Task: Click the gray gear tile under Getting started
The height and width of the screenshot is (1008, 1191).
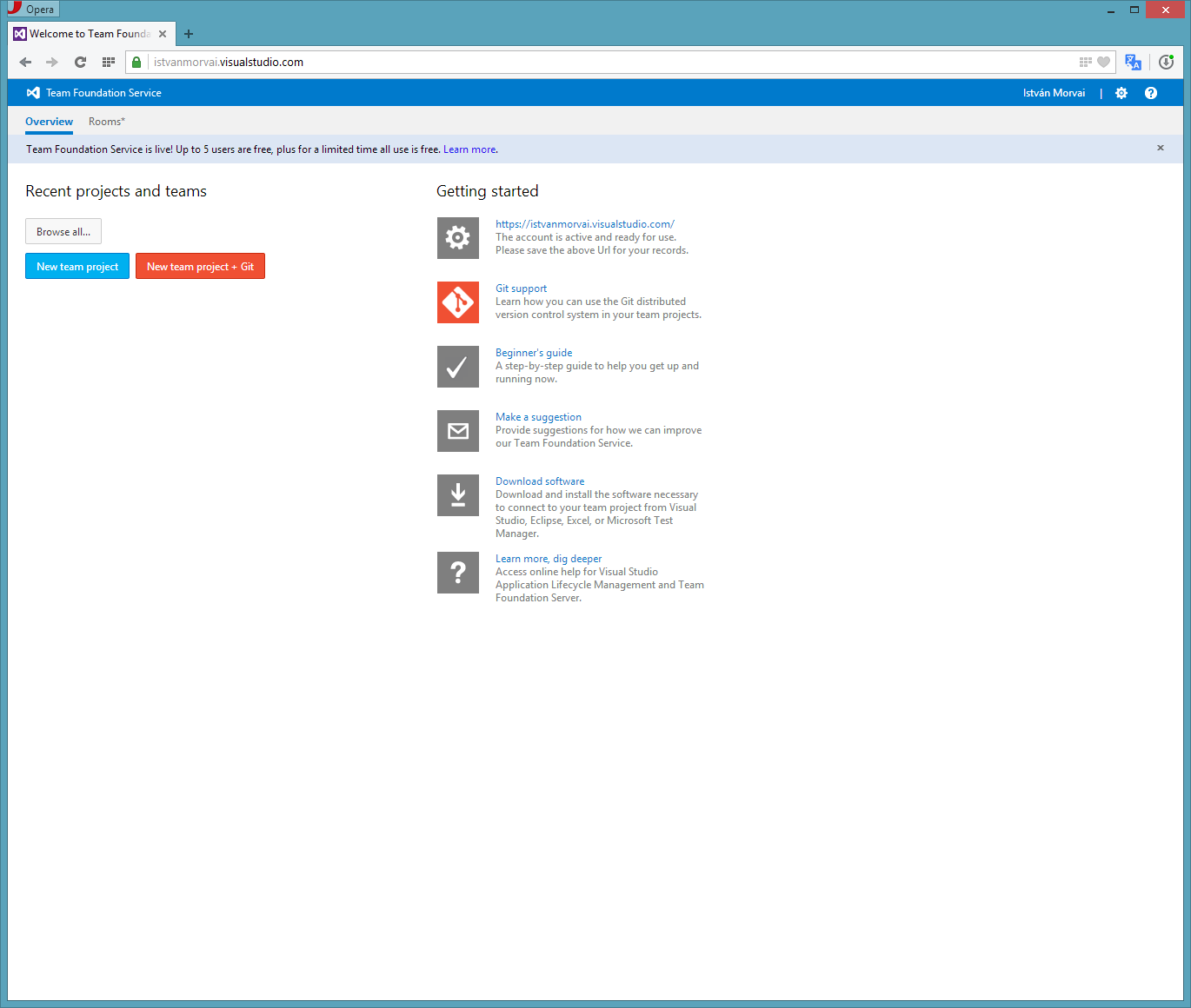Action: tap(458, 238)
